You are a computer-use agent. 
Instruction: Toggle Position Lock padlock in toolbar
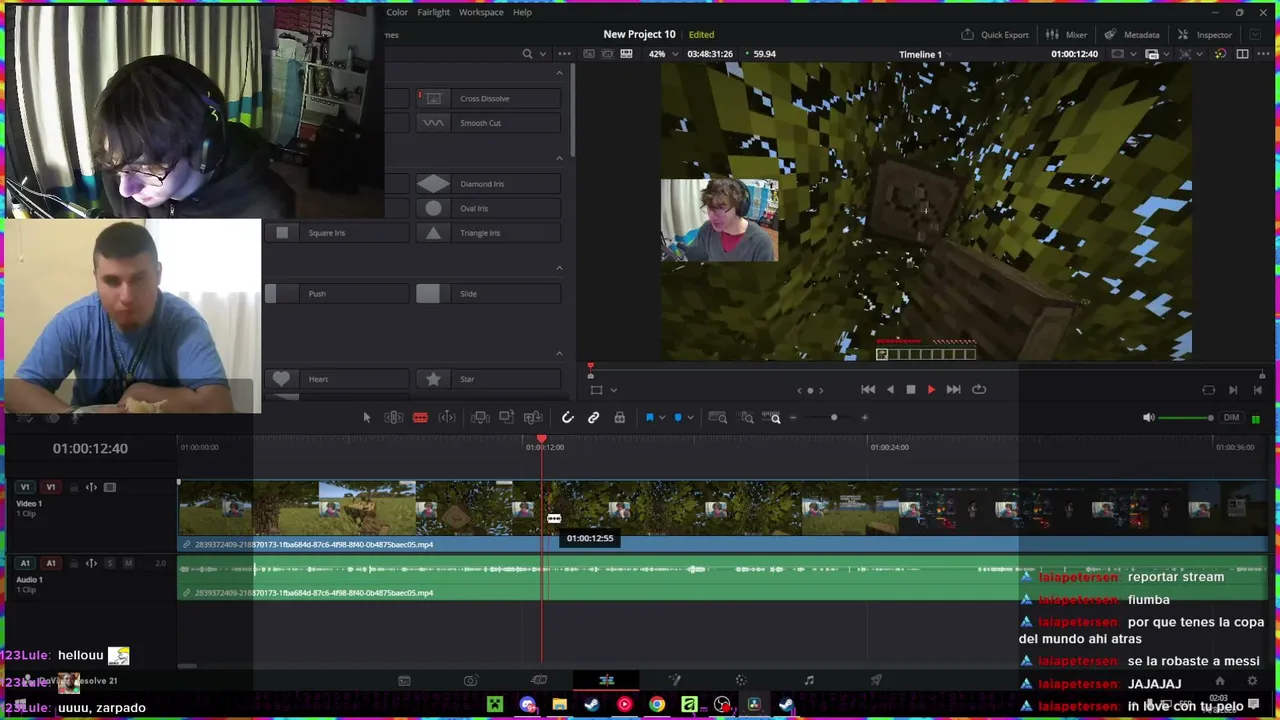[620, 418]
